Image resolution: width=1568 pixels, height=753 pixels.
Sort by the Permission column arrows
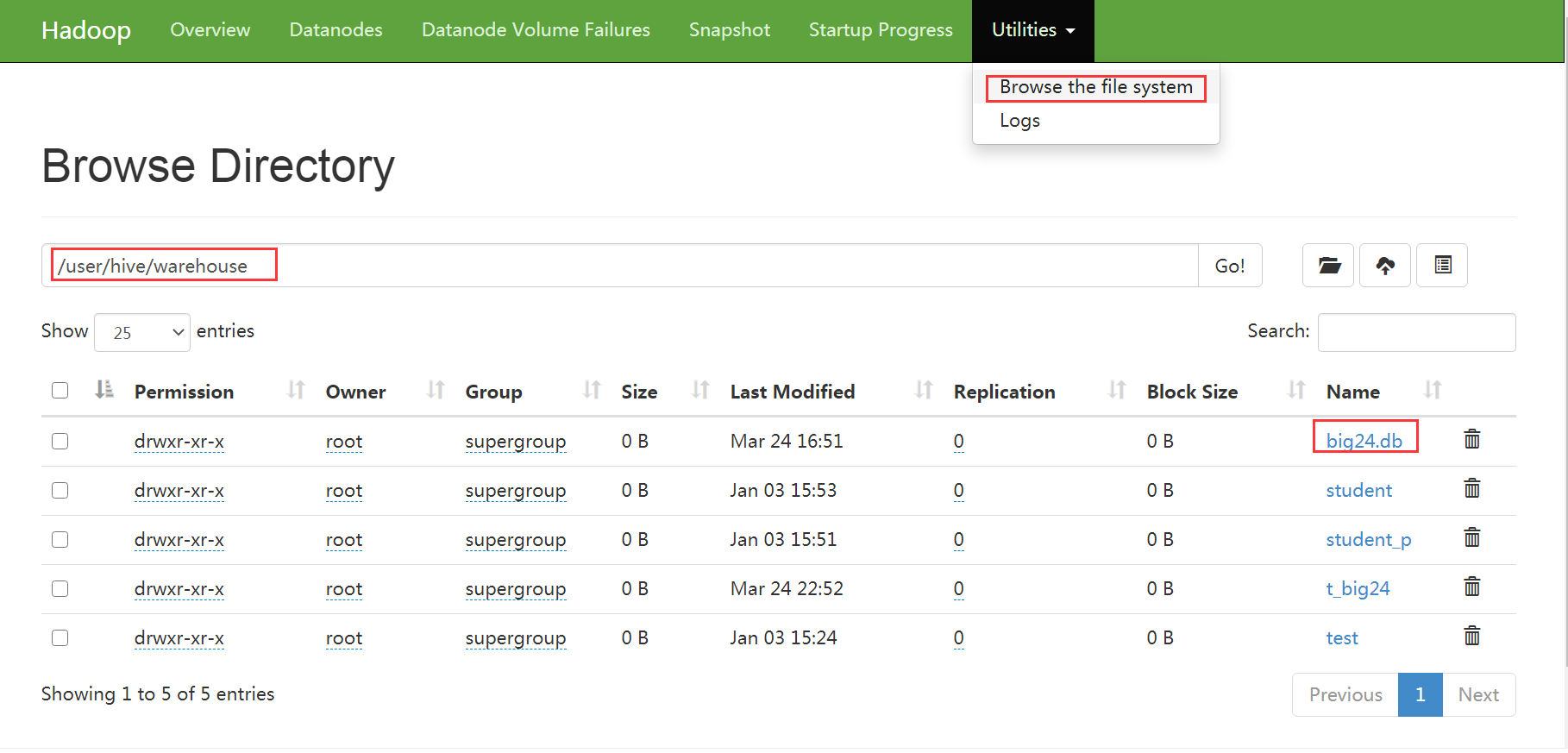coord(296,391)
